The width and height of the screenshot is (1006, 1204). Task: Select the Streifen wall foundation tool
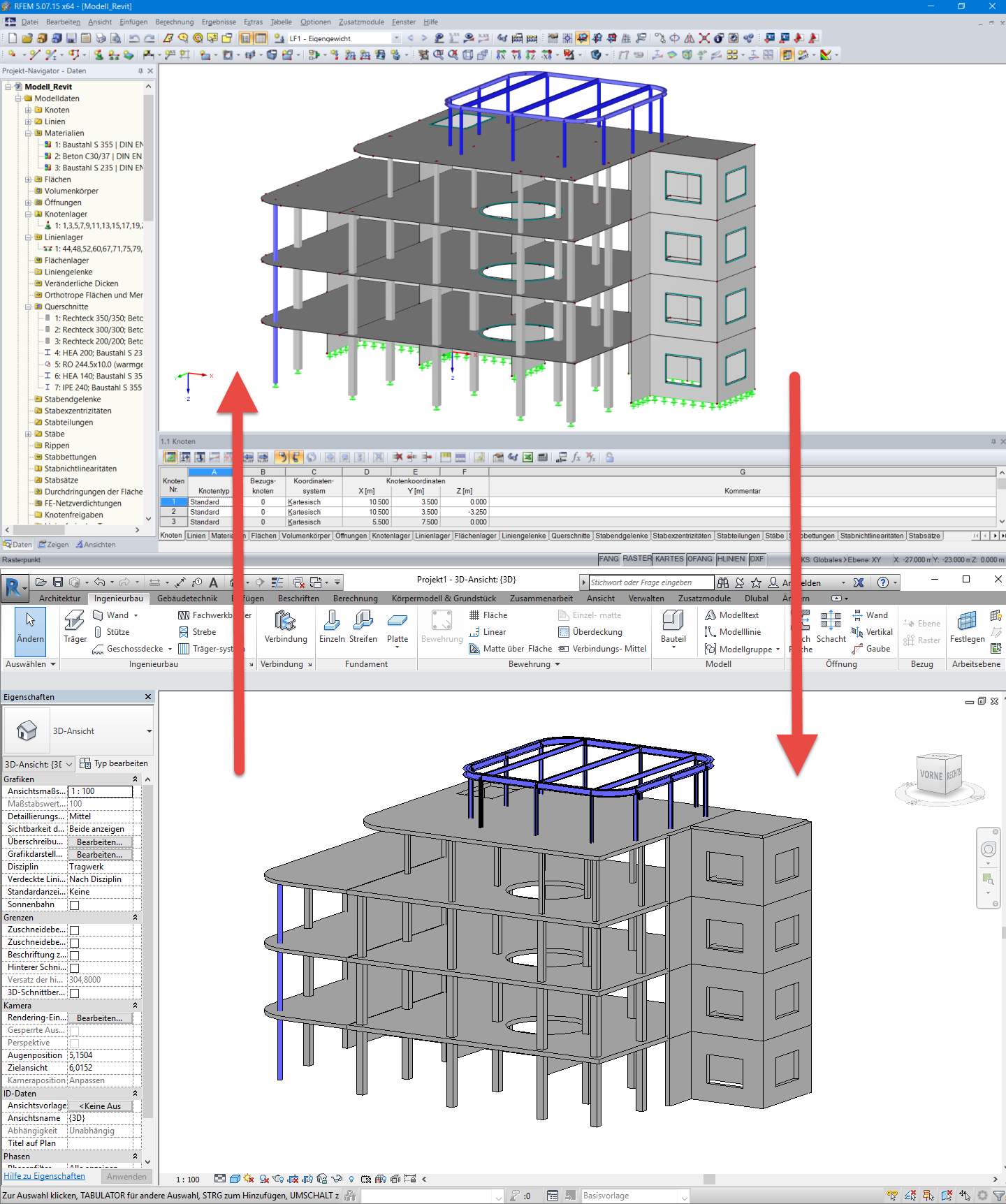tap(363, 626)
